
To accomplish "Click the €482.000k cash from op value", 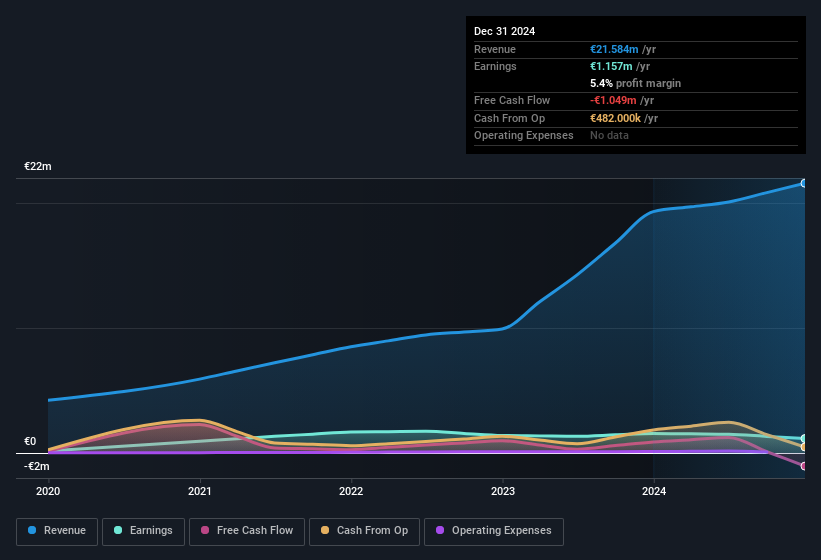I will point(615,118).
